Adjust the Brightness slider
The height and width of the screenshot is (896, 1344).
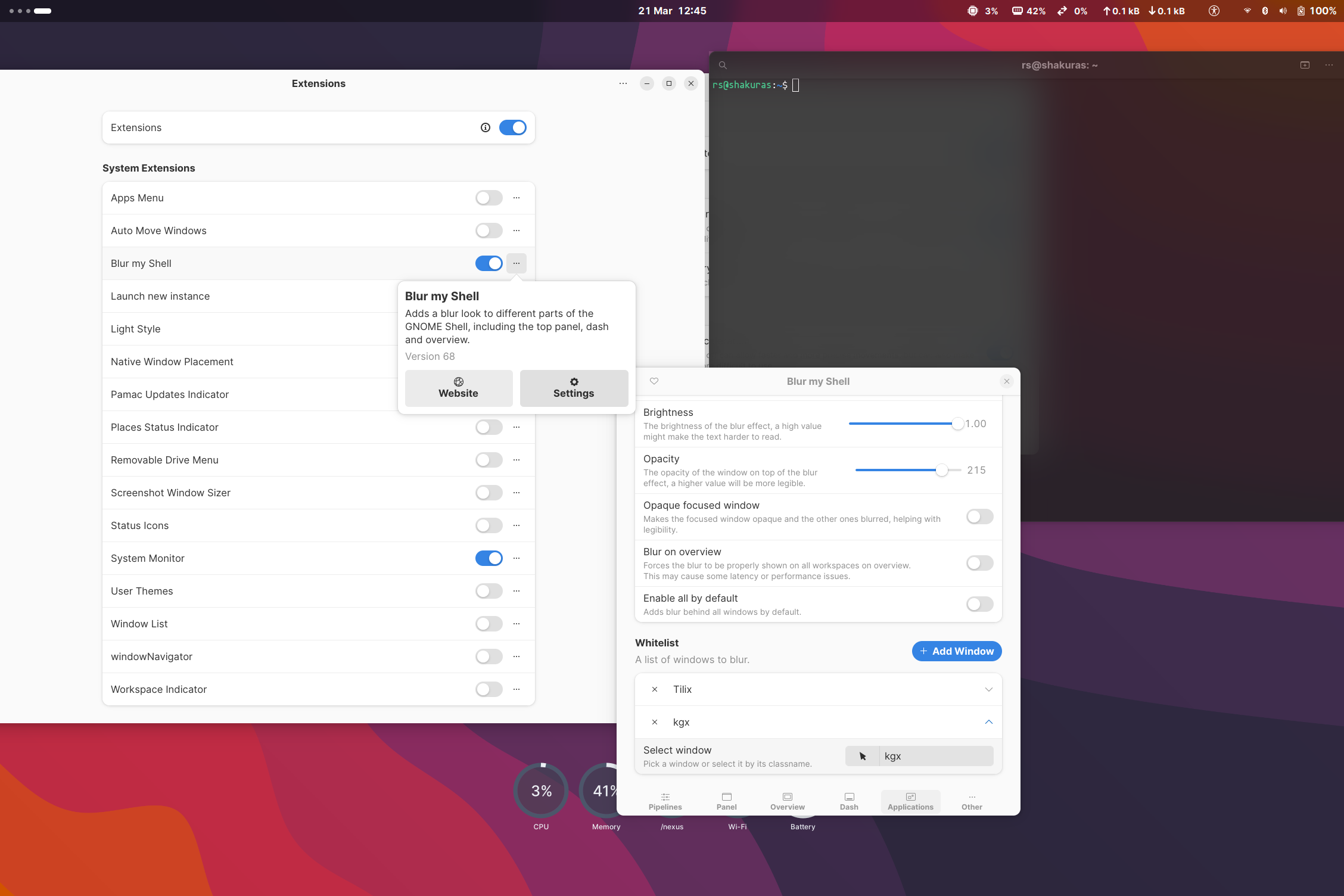point(906,424)
